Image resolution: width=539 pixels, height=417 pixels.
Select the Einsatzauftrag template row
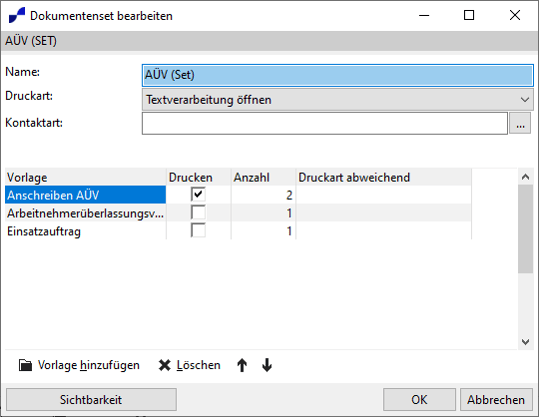238,231
